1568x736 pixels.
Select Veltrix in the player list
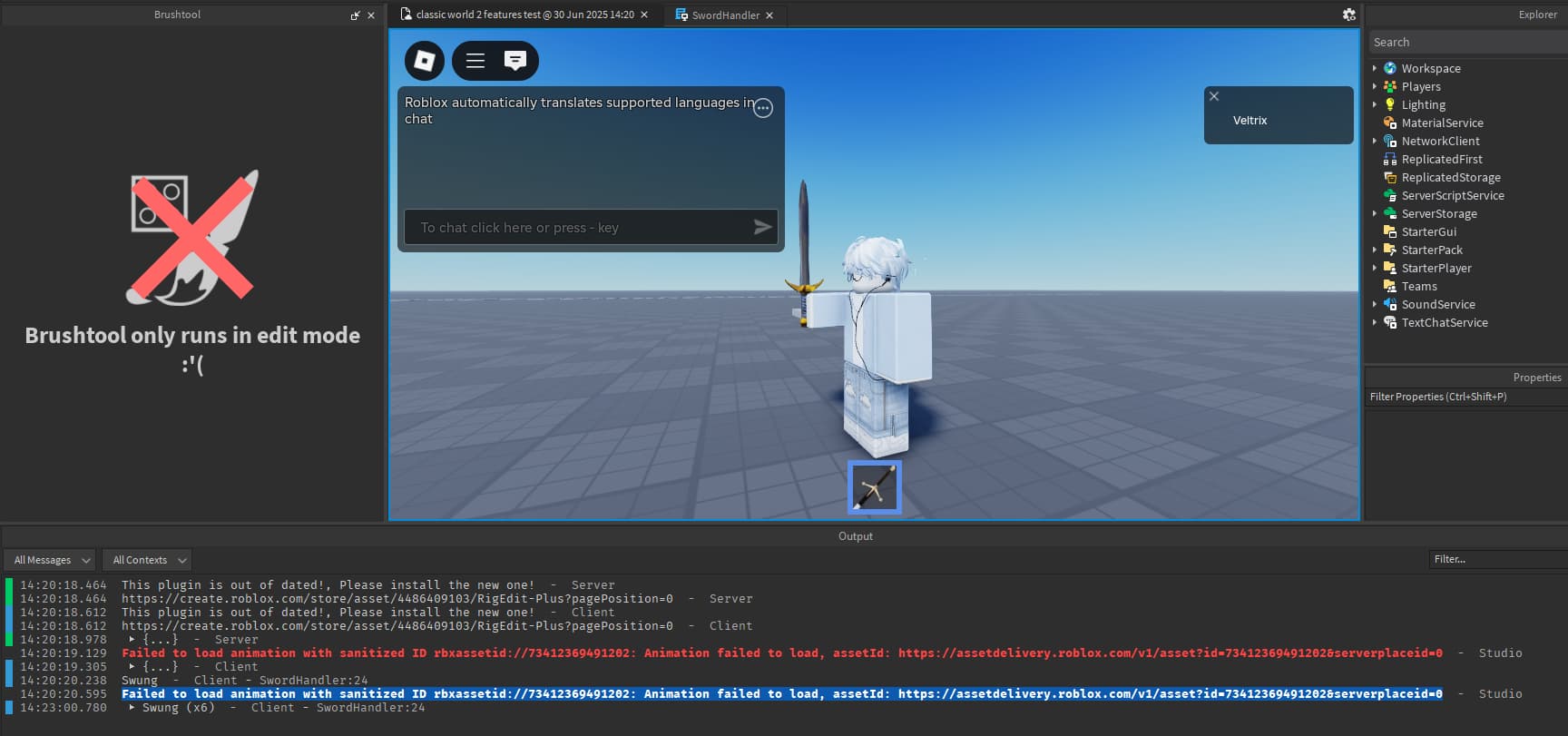[1249, 120]
